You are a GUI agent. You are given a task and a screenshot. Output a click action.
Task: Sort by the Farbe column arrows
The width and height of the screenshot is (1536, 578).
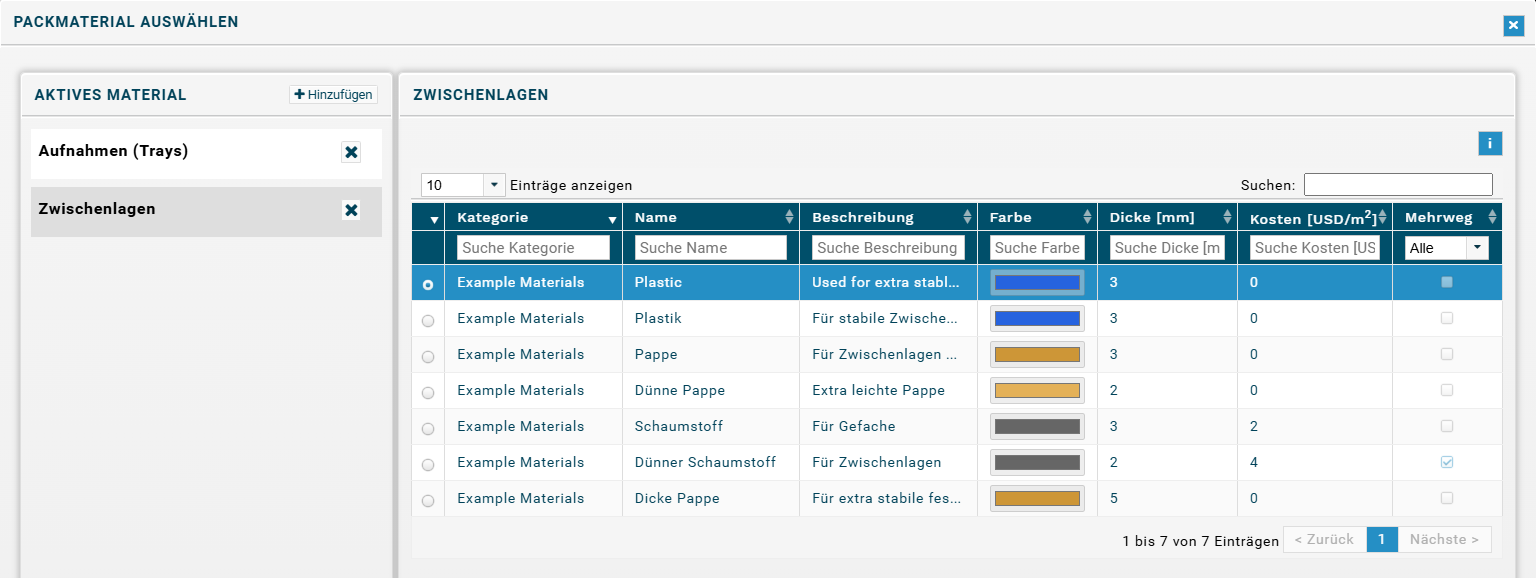click(1087, 217)
